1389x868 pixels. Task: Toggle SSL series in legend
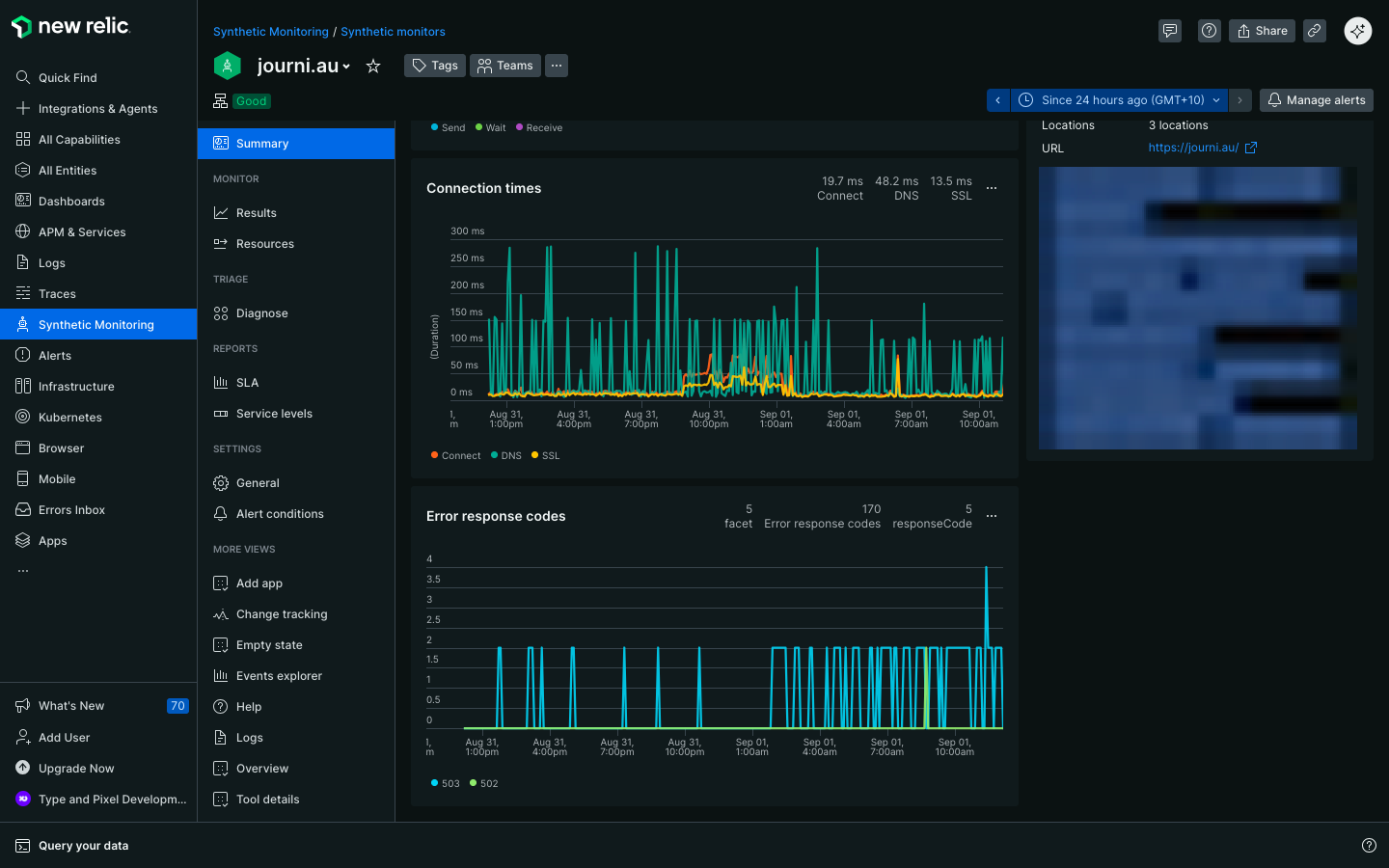click(x=545, y=455)
